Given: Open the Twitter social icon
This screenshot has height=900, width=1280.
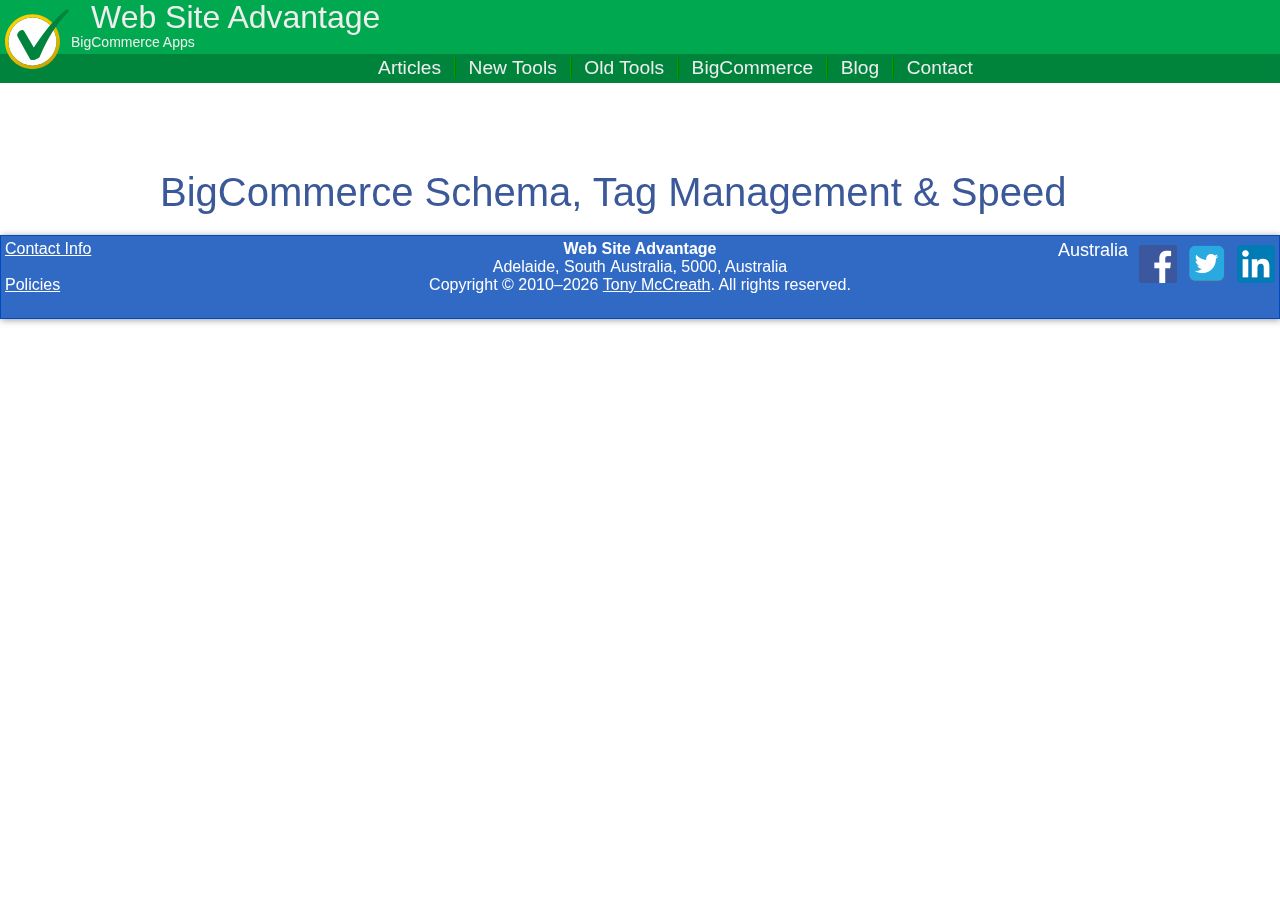Looking at the screenshot, I should [1207, 263].
